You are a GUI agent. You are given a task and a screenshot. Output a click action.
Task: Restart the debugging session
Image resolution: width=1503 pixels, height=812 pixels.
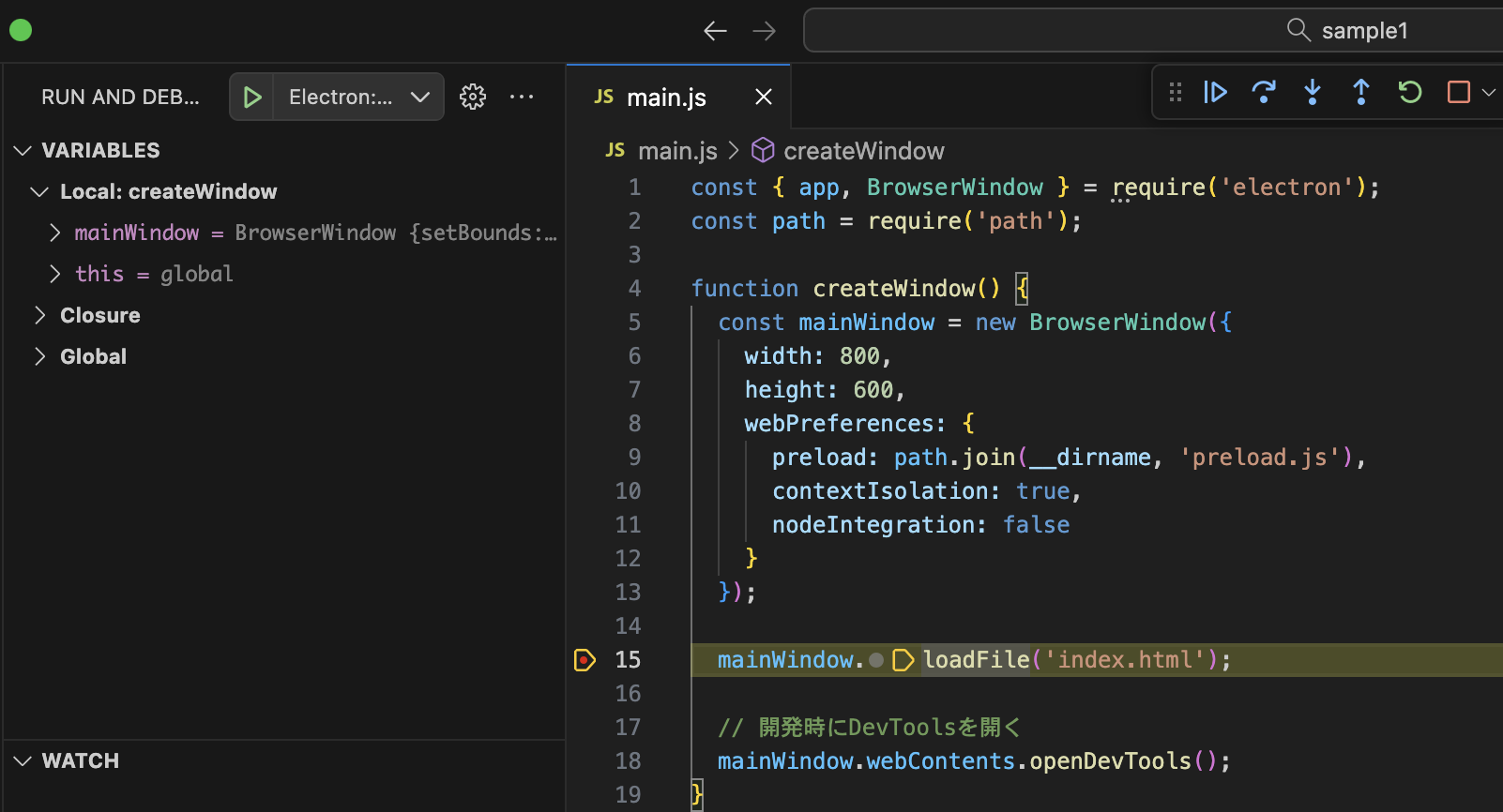click(x=1410, y=92)
